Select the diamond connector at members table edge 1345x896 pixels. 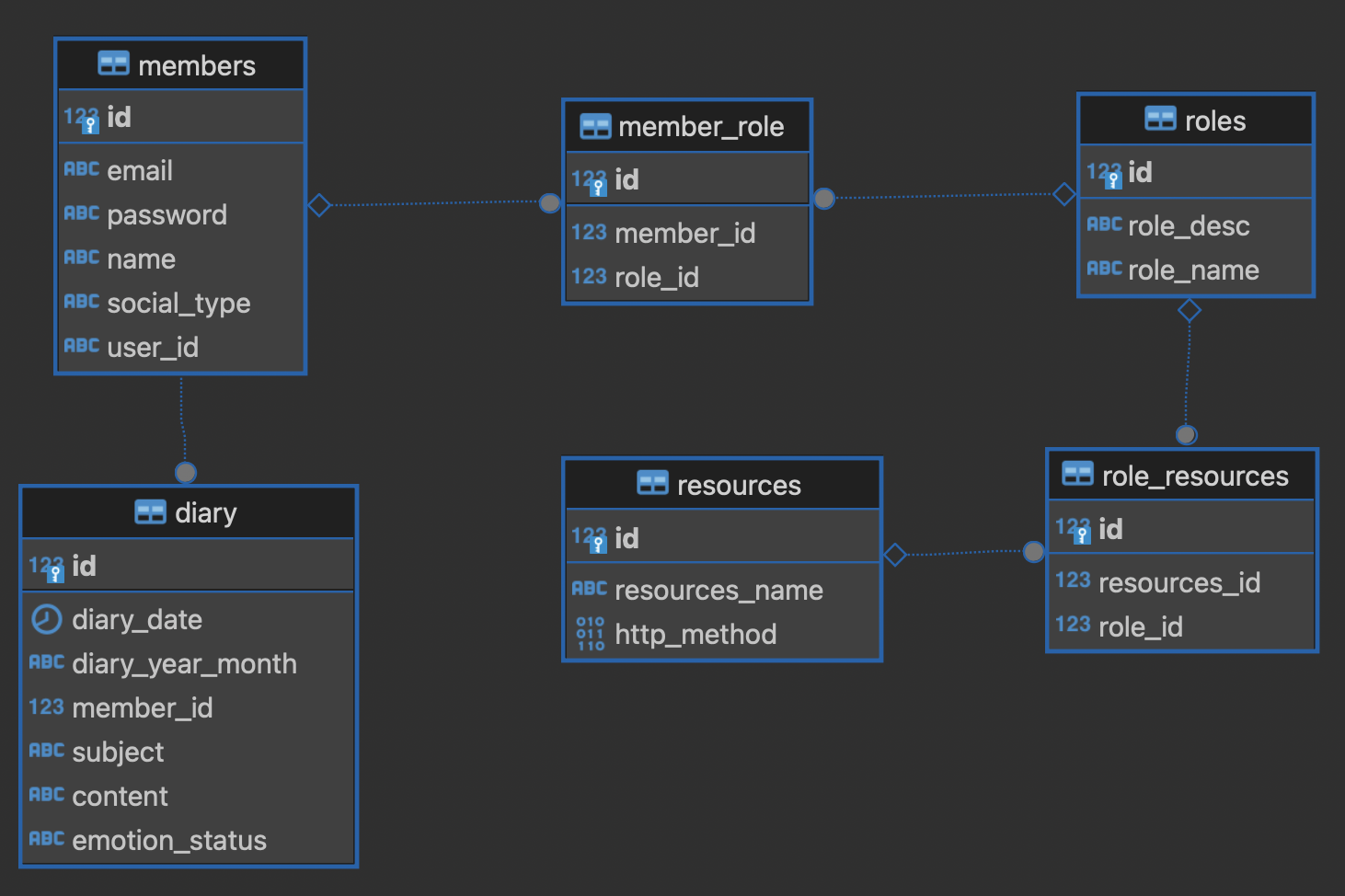[x=318, y=204]
